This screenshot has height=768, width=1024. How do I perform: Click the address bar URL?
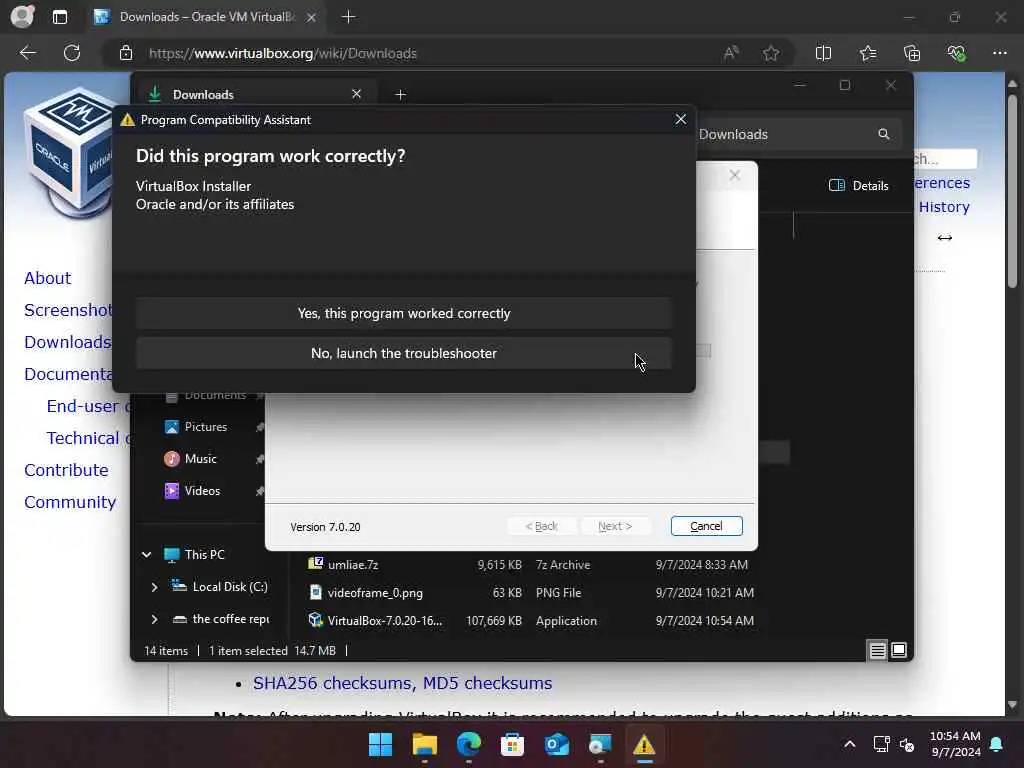point(283,54)
